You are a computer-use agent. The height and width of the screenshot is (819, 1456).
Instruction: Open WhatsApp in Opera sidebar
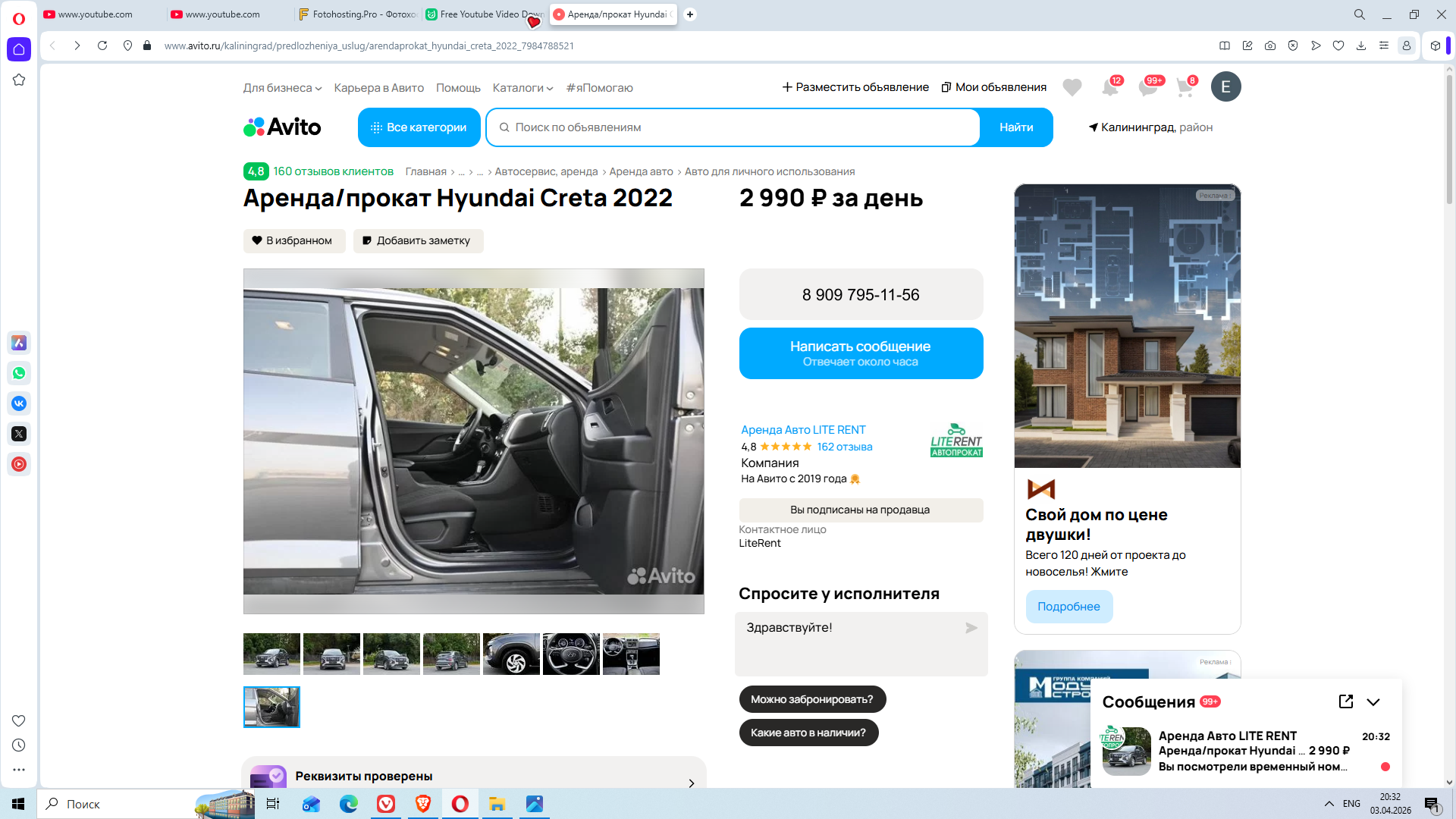19,373
